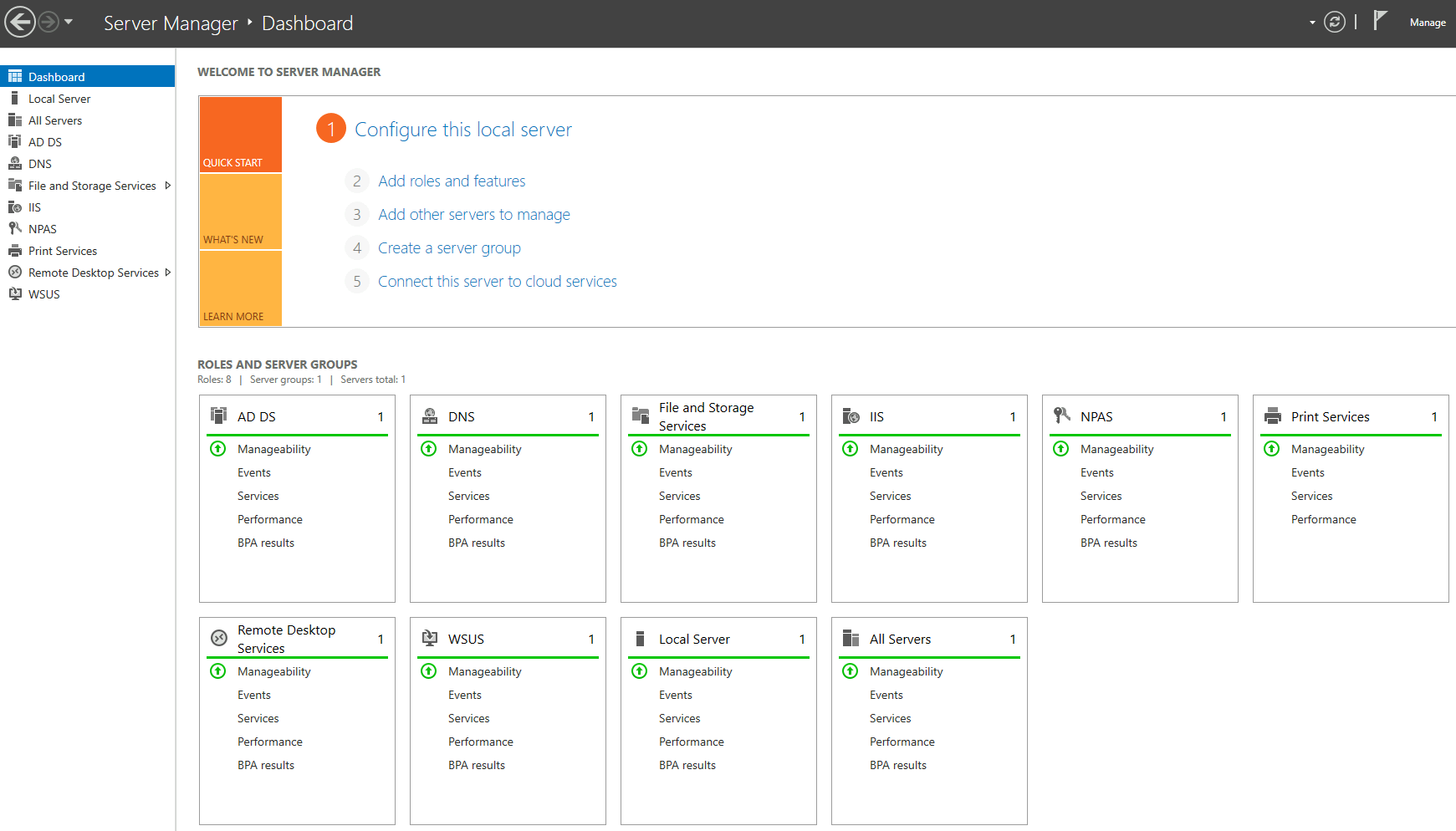Click the NPAS tile icon
Screen dimensions: 1456x831
[x=1062, y=415]
